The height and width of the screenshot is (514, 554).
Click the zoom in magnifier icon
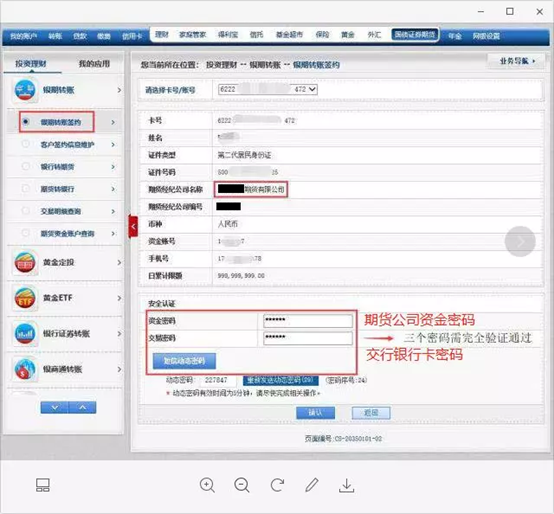[x=207, y=485]
